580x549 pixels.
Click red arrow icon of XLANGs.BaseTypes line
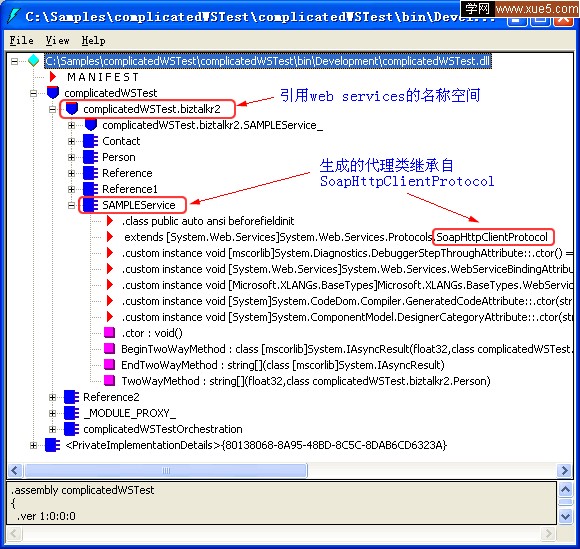[110, 285]
